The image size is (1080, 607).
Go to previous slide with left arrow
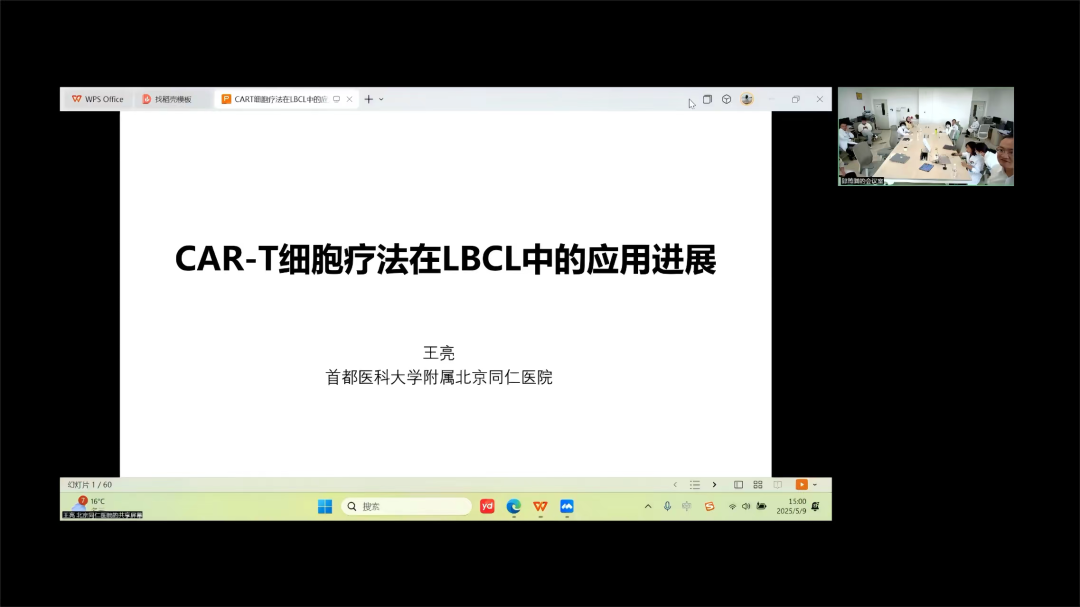(x=675, y=485)
